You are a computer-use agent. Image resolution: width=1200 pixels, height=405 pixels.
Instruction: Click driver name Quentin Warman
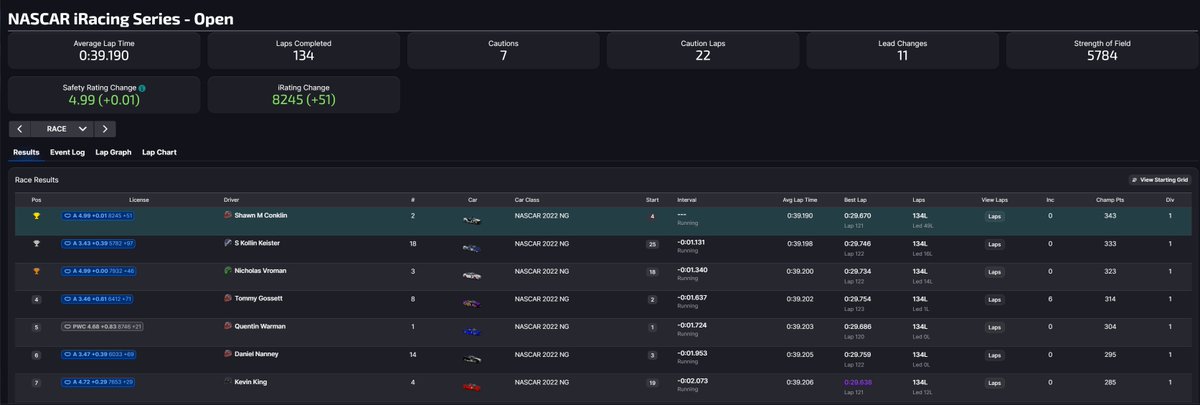(258, 326)
